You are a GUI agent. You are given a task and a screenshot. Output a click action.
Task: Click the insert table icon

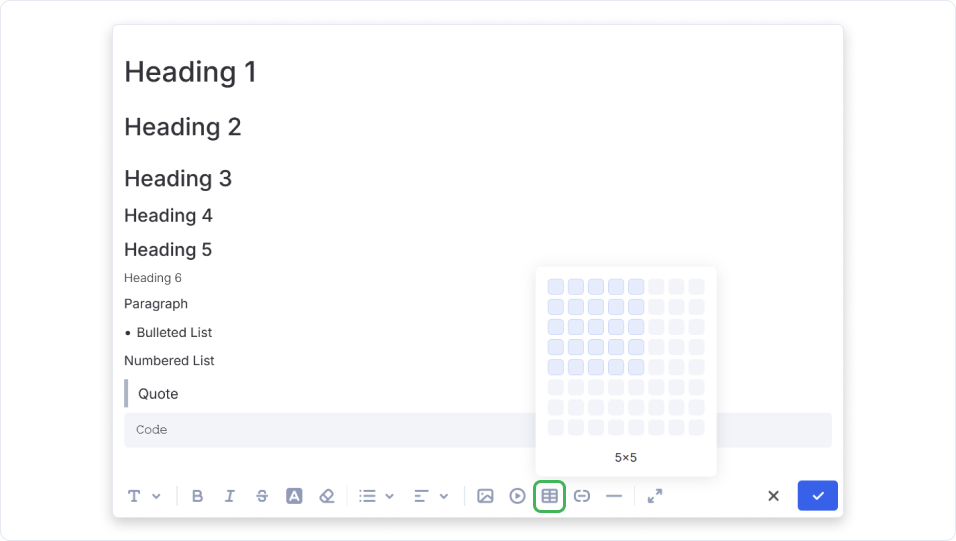click(x=550, y=496)
